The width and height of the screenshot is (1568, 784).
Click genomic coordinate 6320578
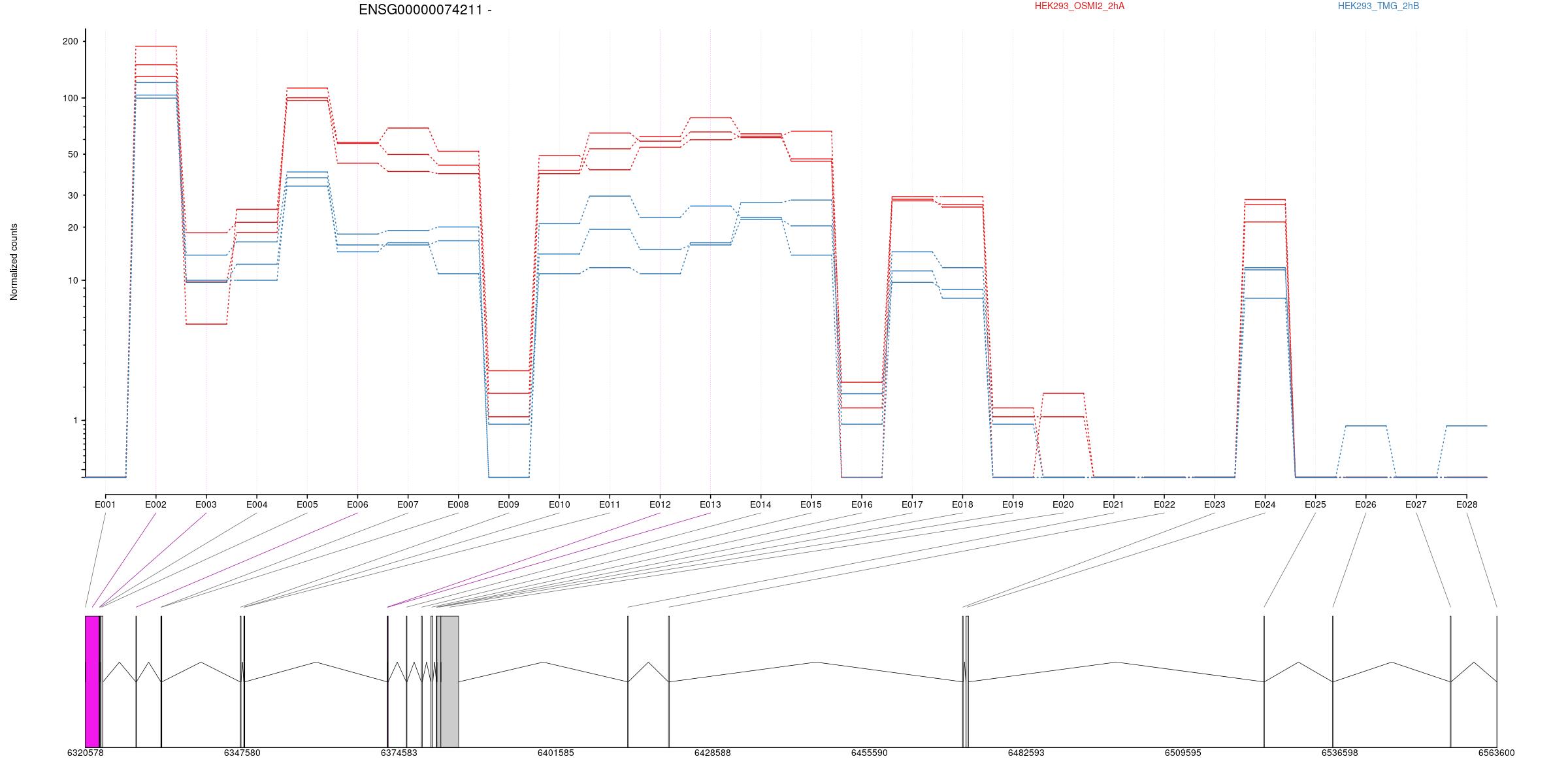85,753
